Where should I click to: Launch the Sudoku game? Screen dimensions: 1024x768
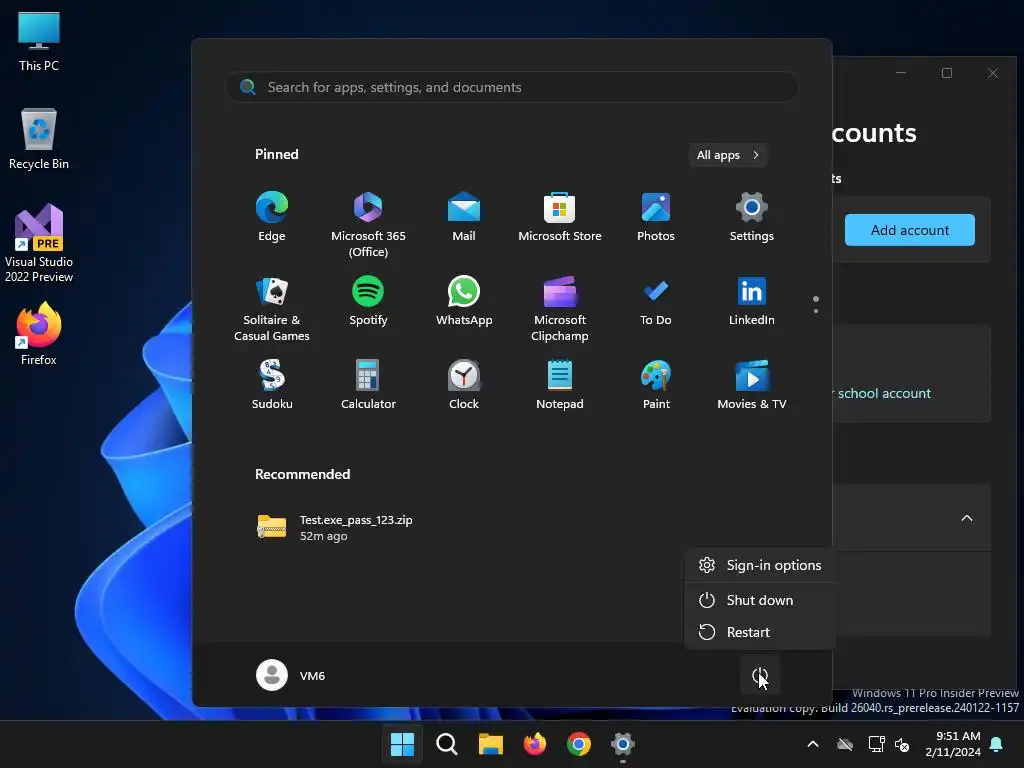tap(272, 385)
